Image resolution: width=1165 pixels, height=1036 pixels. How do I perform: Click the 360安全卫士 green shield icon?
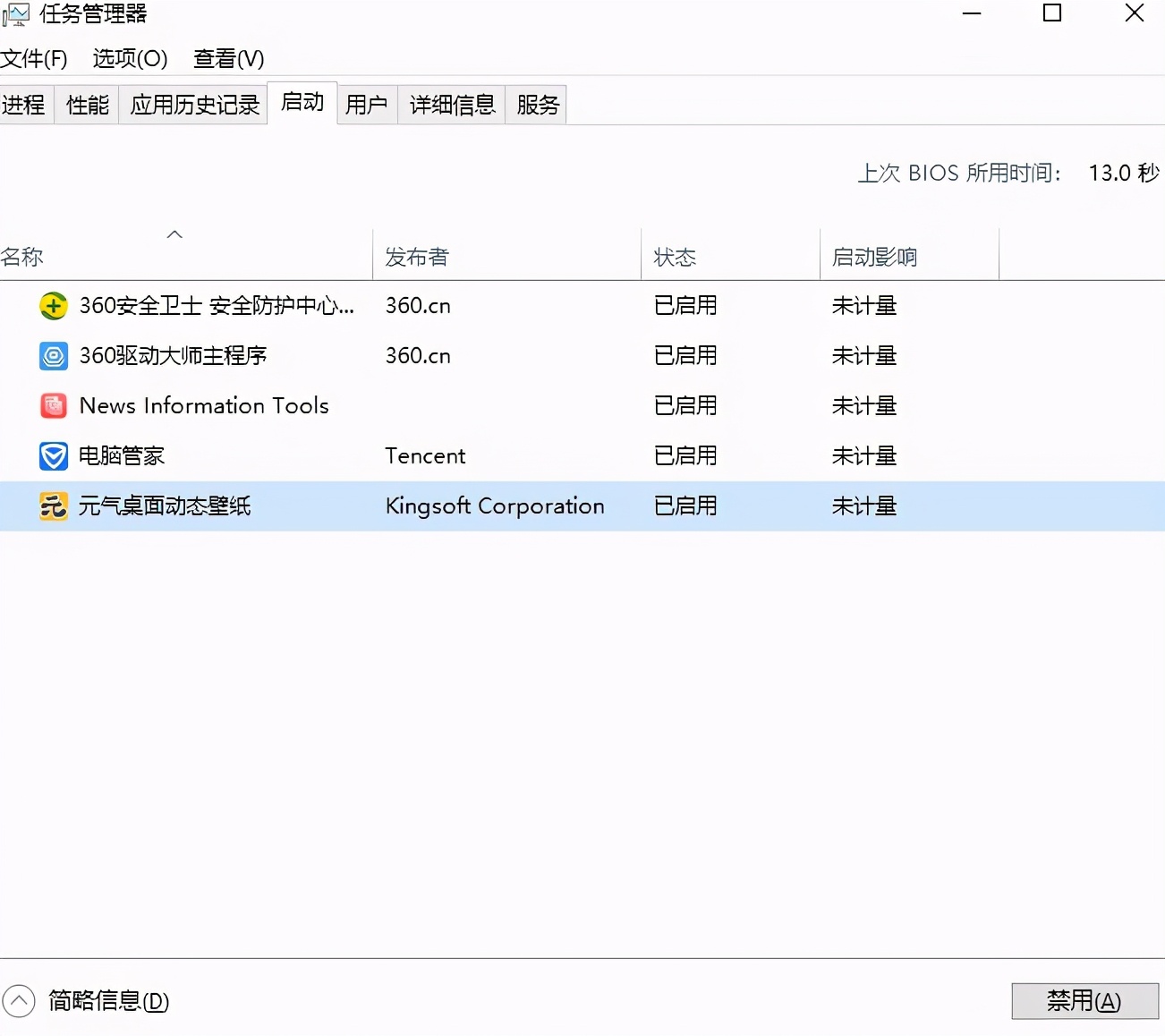54,306
